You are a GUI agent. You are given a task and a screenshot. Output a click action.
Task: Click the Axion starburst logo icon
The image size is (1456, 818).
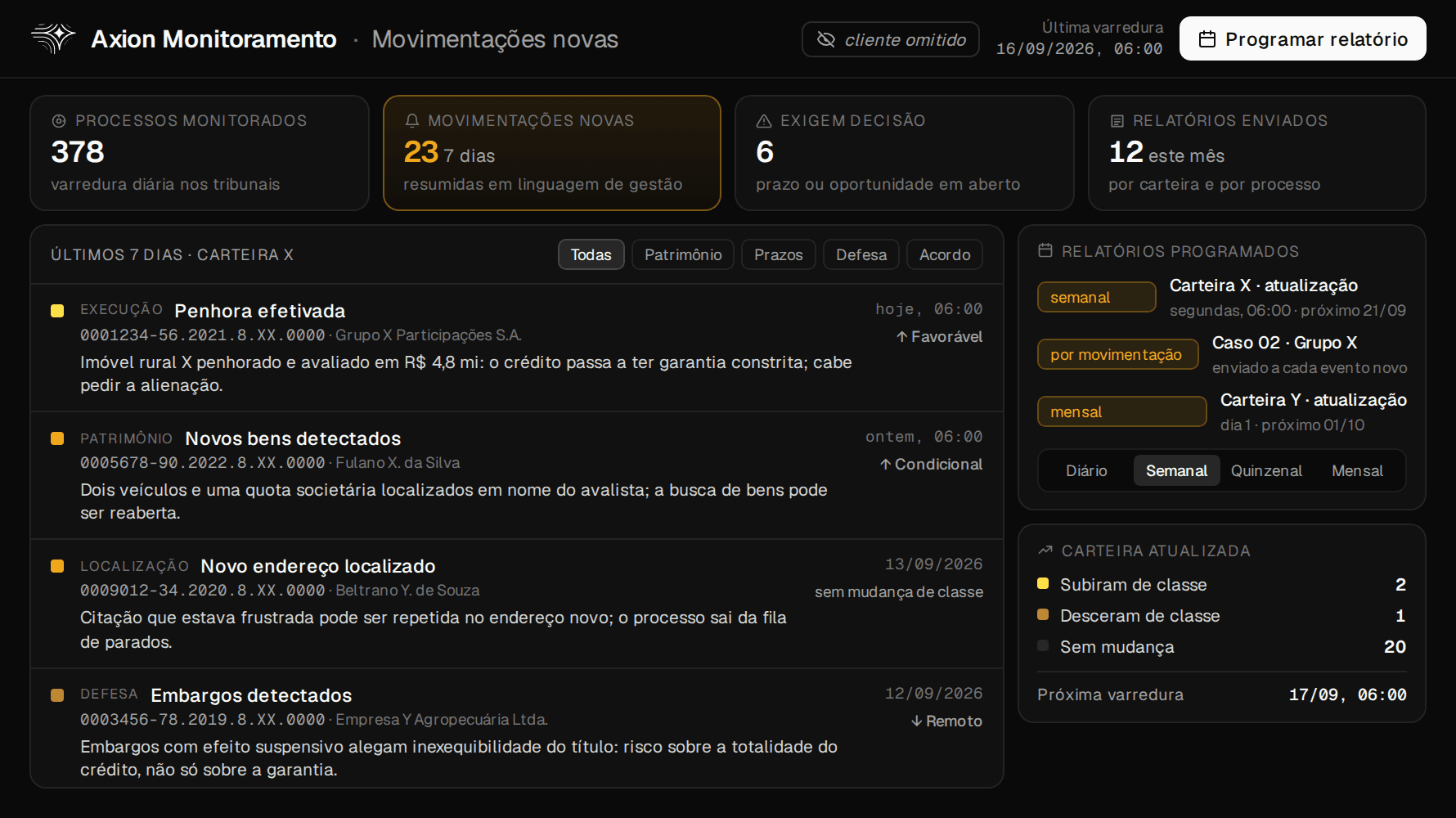(53, 38)
